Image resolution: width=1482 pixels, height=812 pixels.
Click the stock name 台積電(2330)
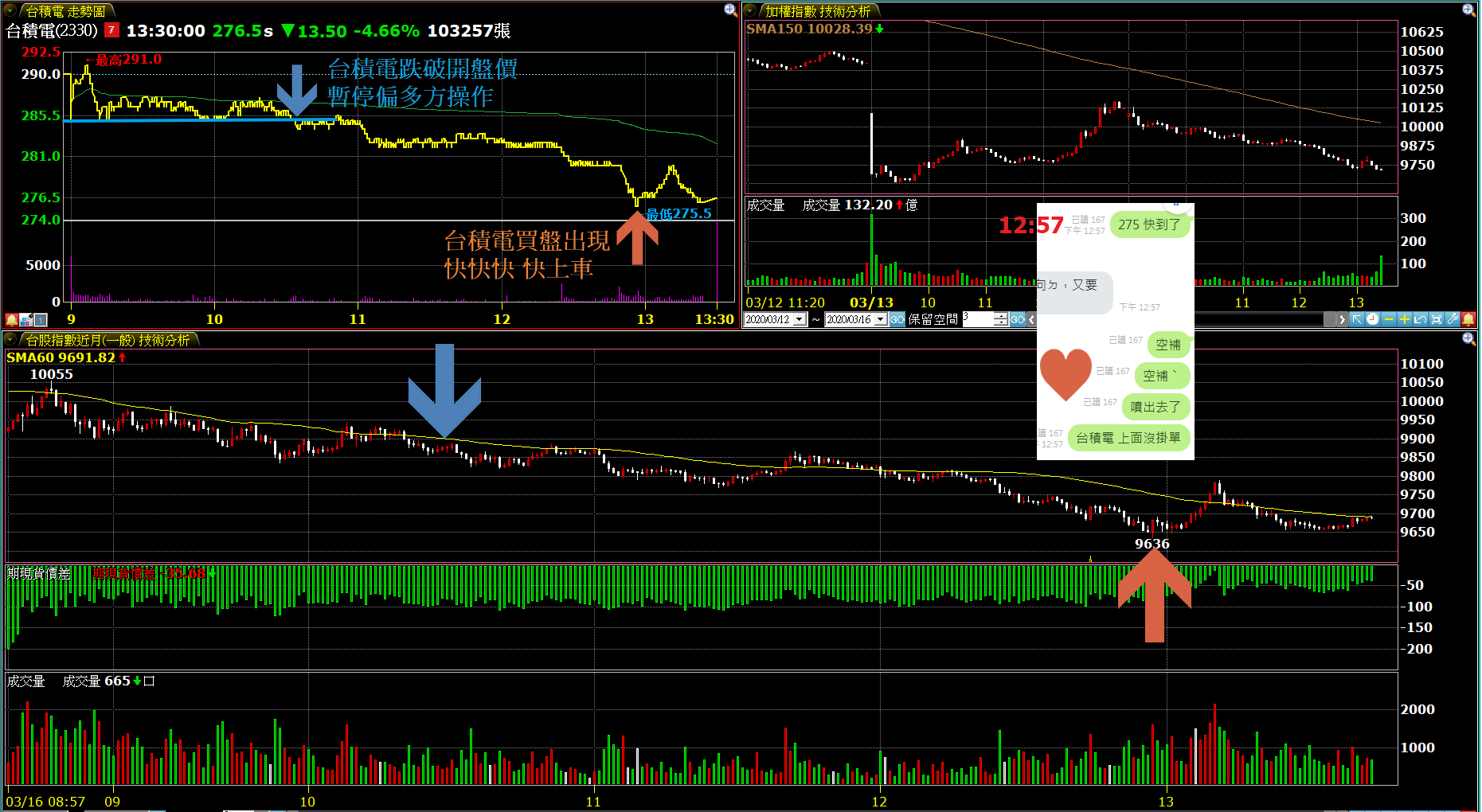click(52, 30)
